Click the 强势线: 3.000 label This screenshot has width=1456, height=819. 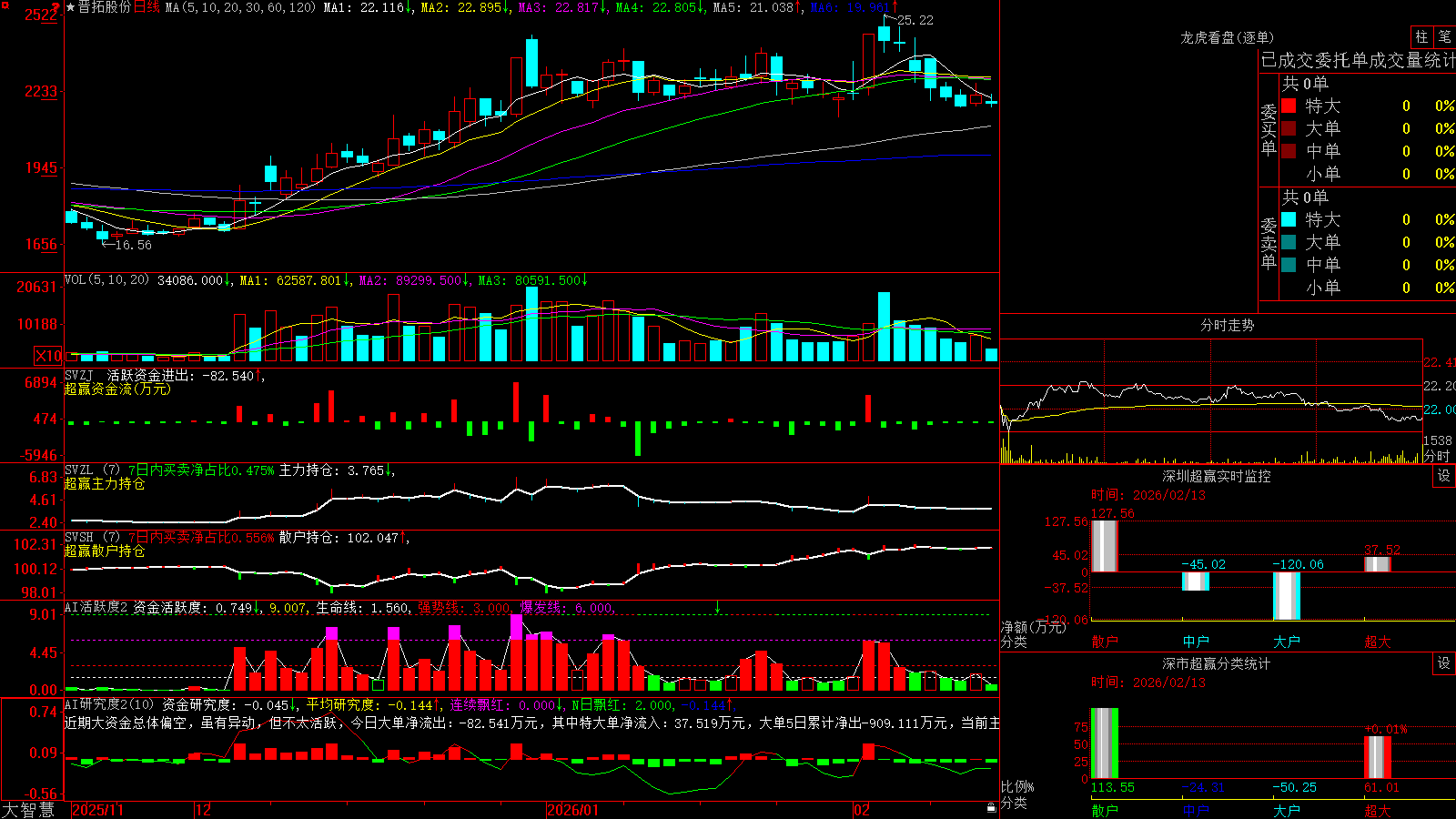464,607
